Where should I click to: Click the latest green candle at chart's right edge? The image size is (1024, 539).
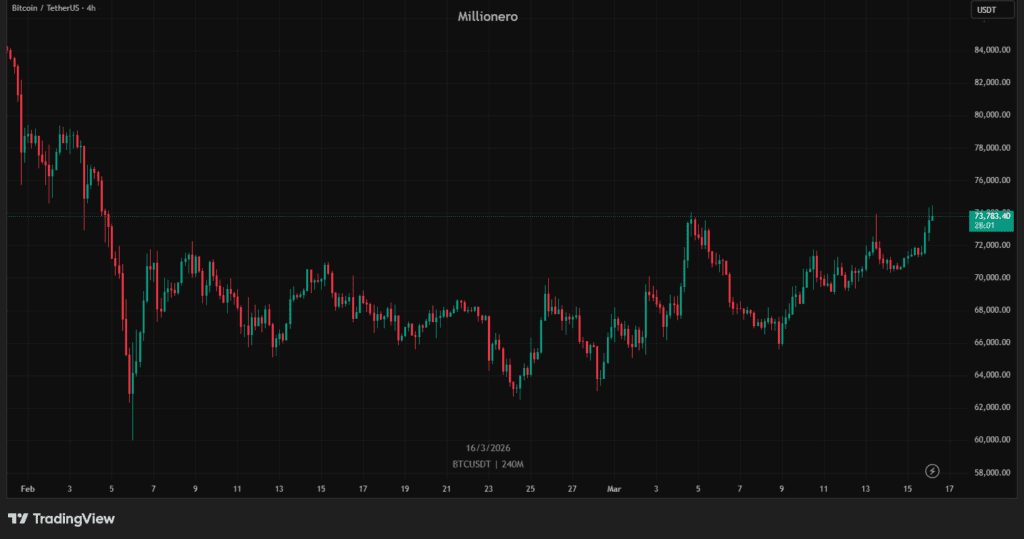tap(932, 215)
